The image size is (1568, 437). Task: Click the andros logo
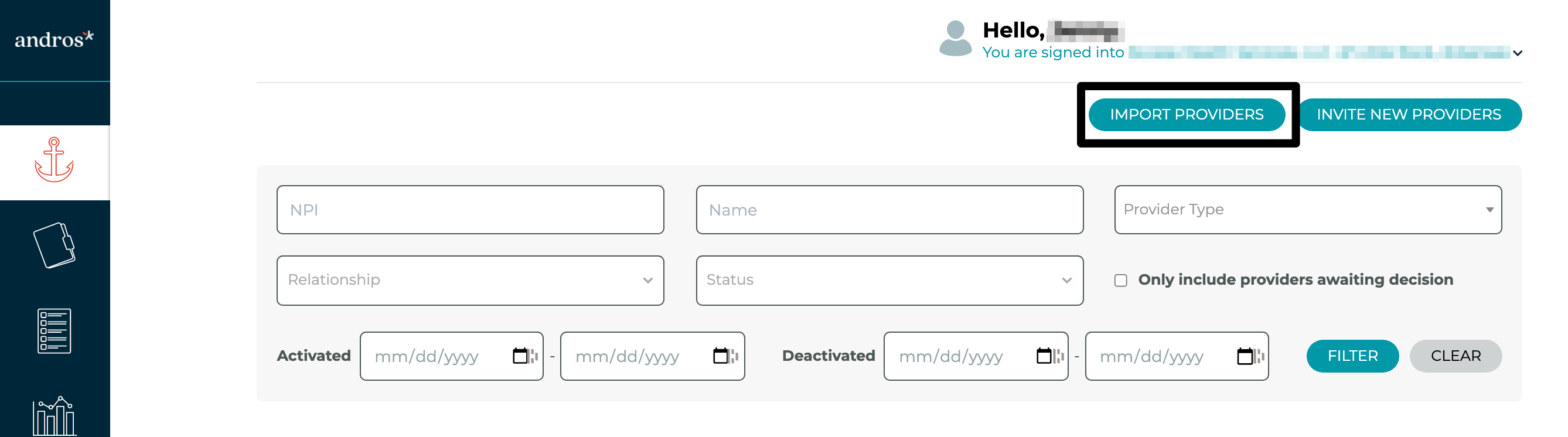pos(54,40)
